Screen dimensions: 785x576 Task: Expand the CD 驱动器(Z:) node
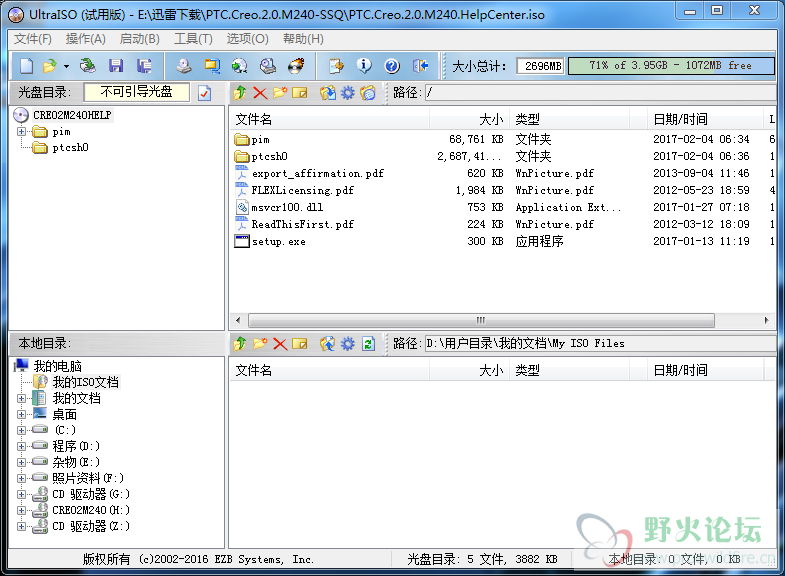22,526
